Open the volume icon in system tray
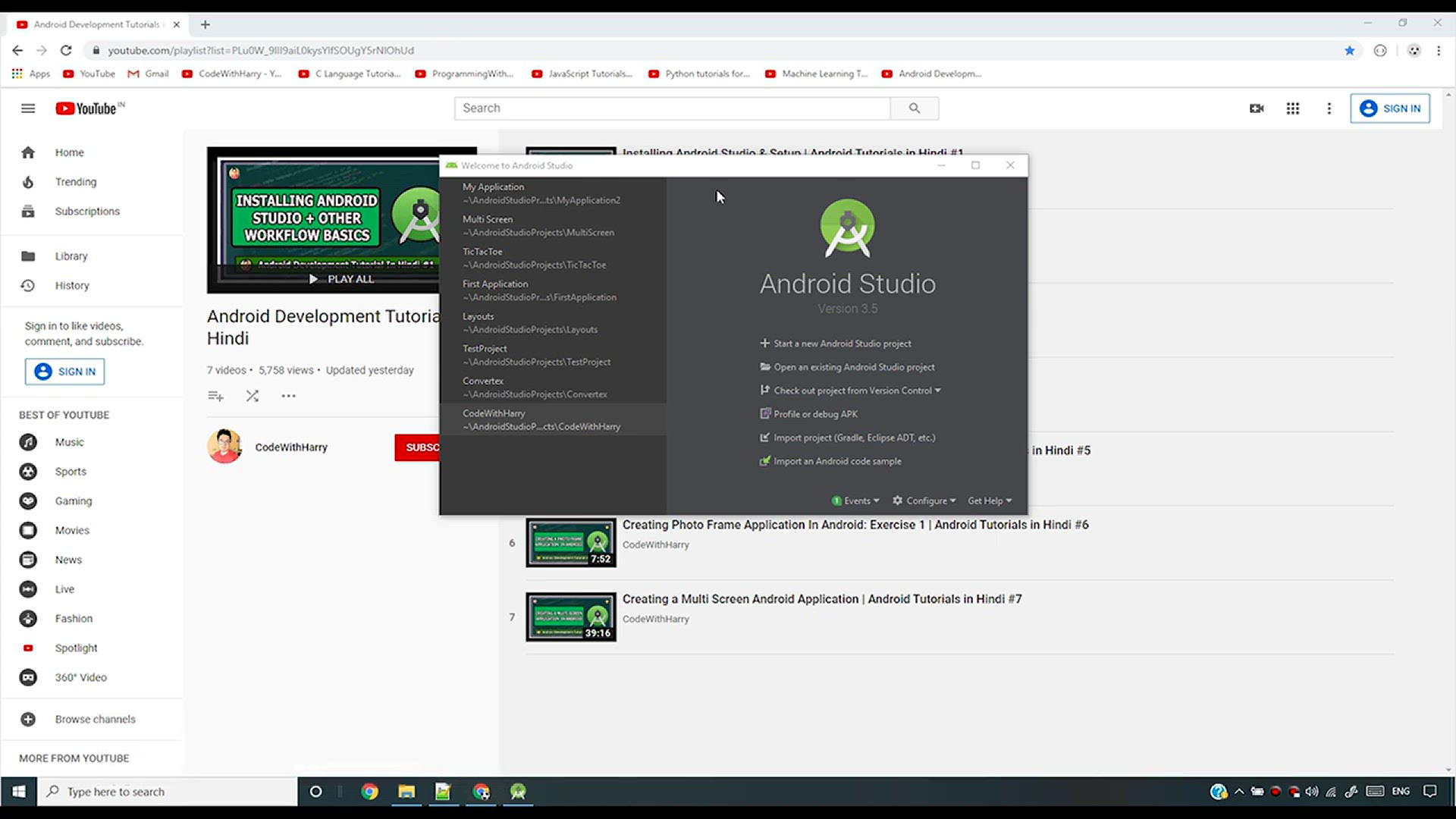Screen dimensions: 1456x819 1312,792
